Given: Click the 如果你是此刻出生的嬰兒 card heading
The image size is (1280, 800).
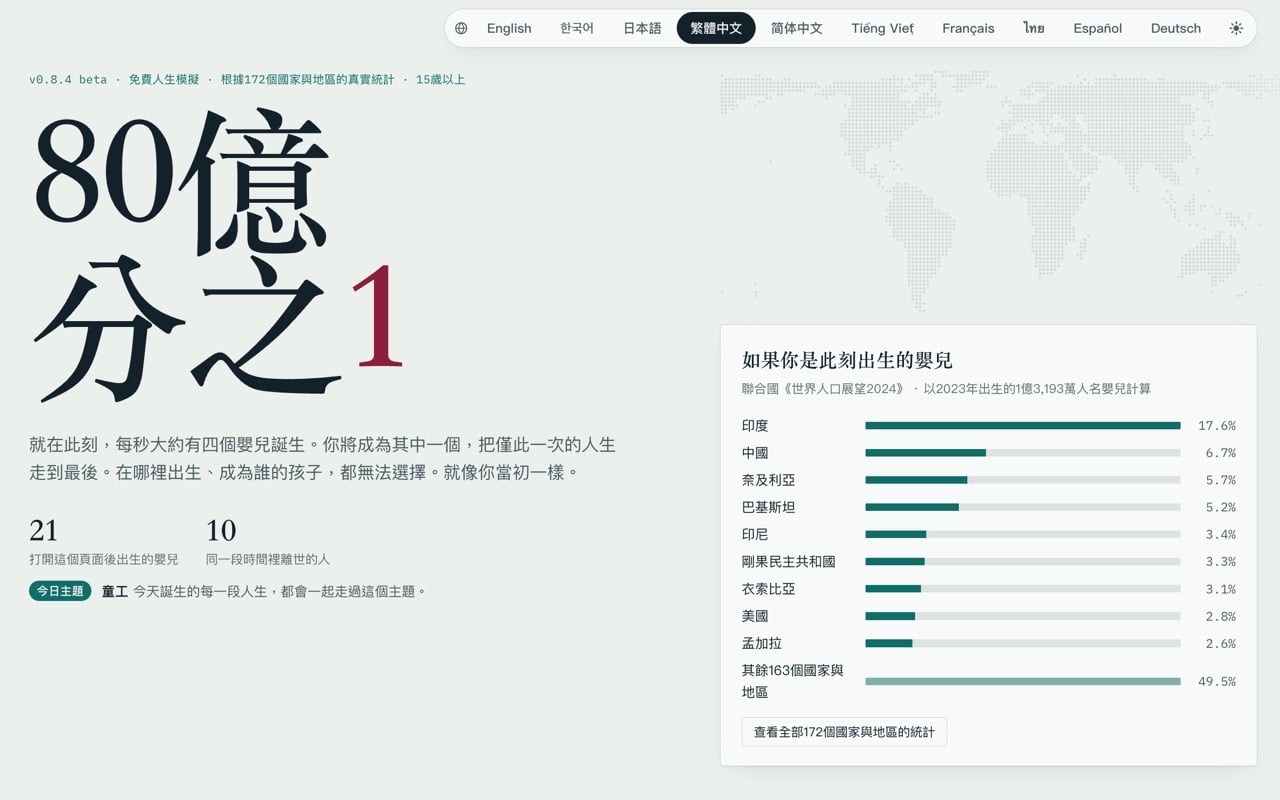Looking at the screenshot, I should [847, 360].
